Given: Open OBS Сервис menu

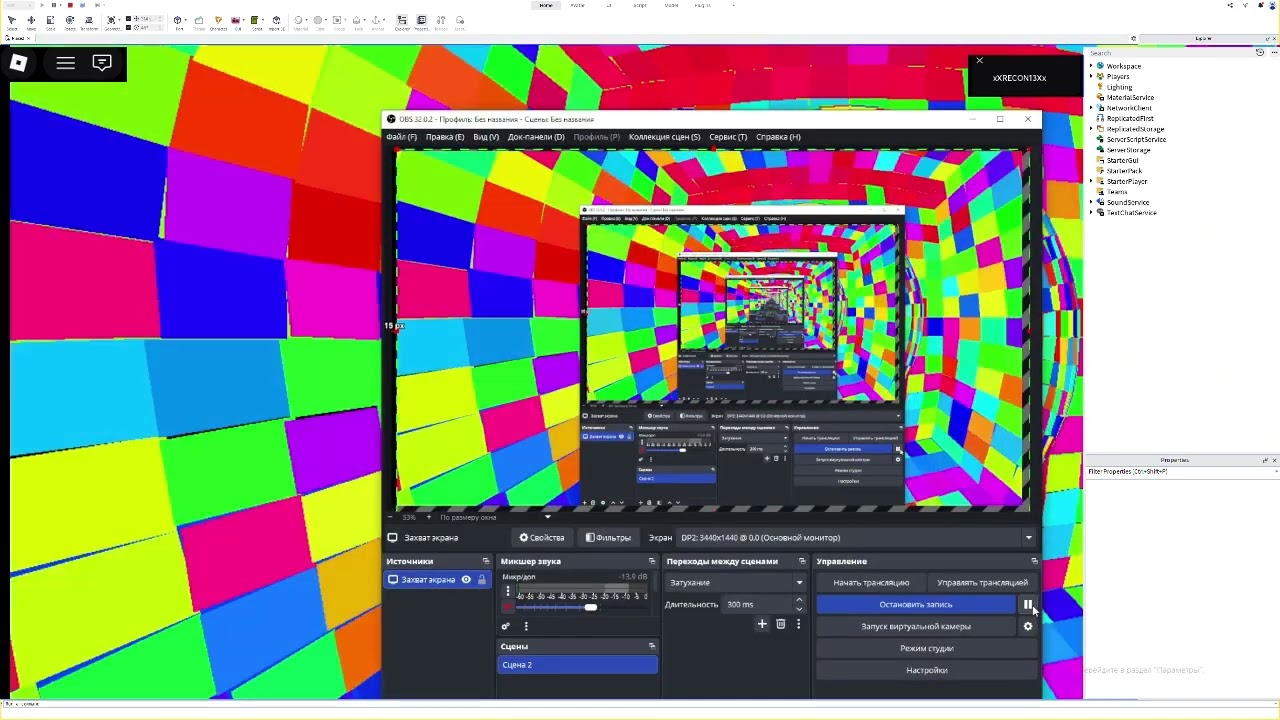Looking at the screenshot, I should point(728,137).
